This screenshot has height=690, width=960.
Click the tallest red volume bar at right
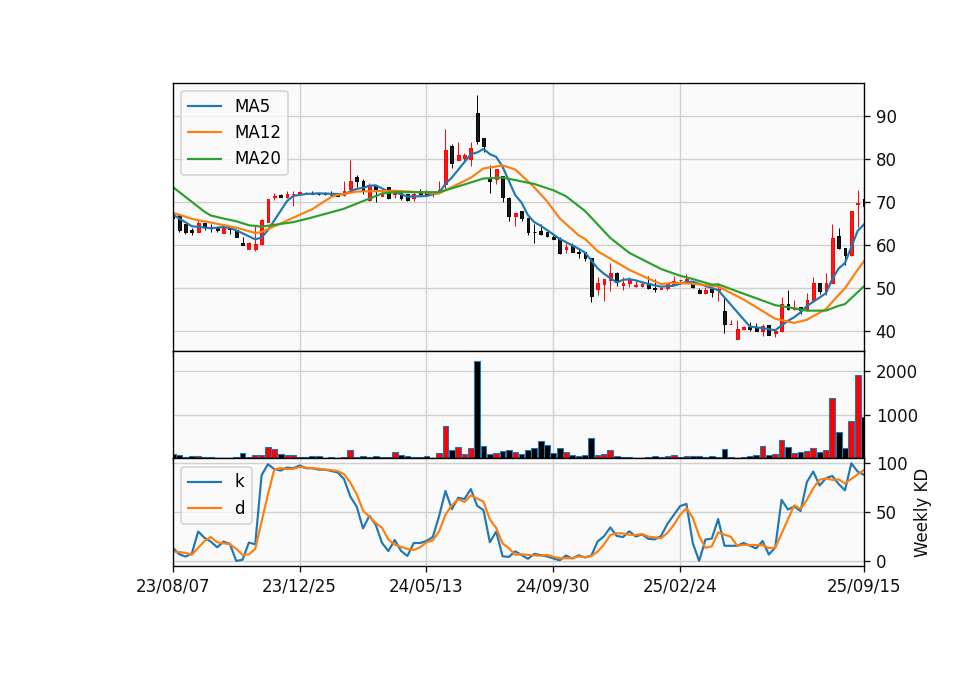[858, 417]
